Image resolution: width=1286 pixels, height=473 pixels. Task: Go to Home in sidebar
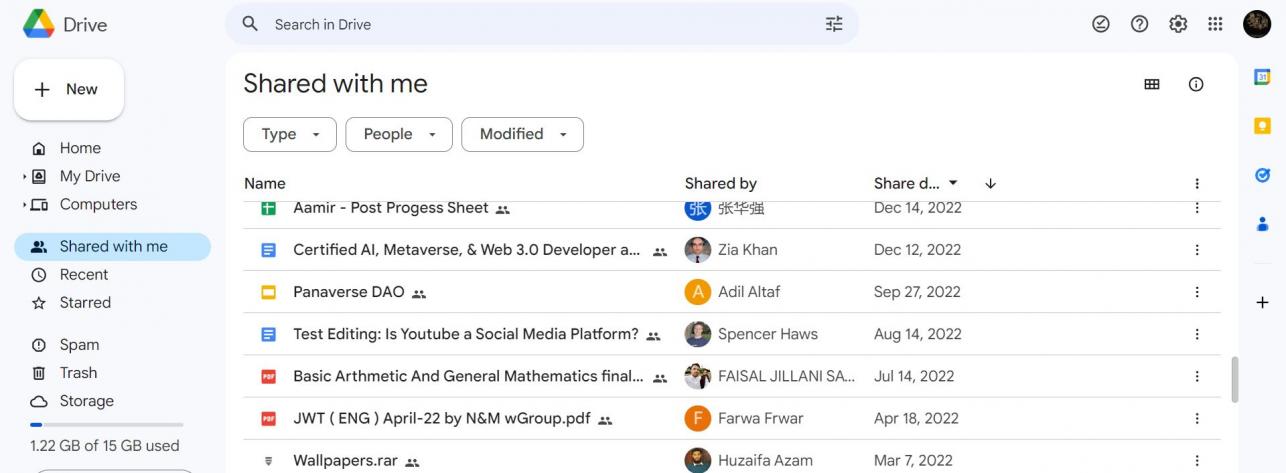pos(80,148)
